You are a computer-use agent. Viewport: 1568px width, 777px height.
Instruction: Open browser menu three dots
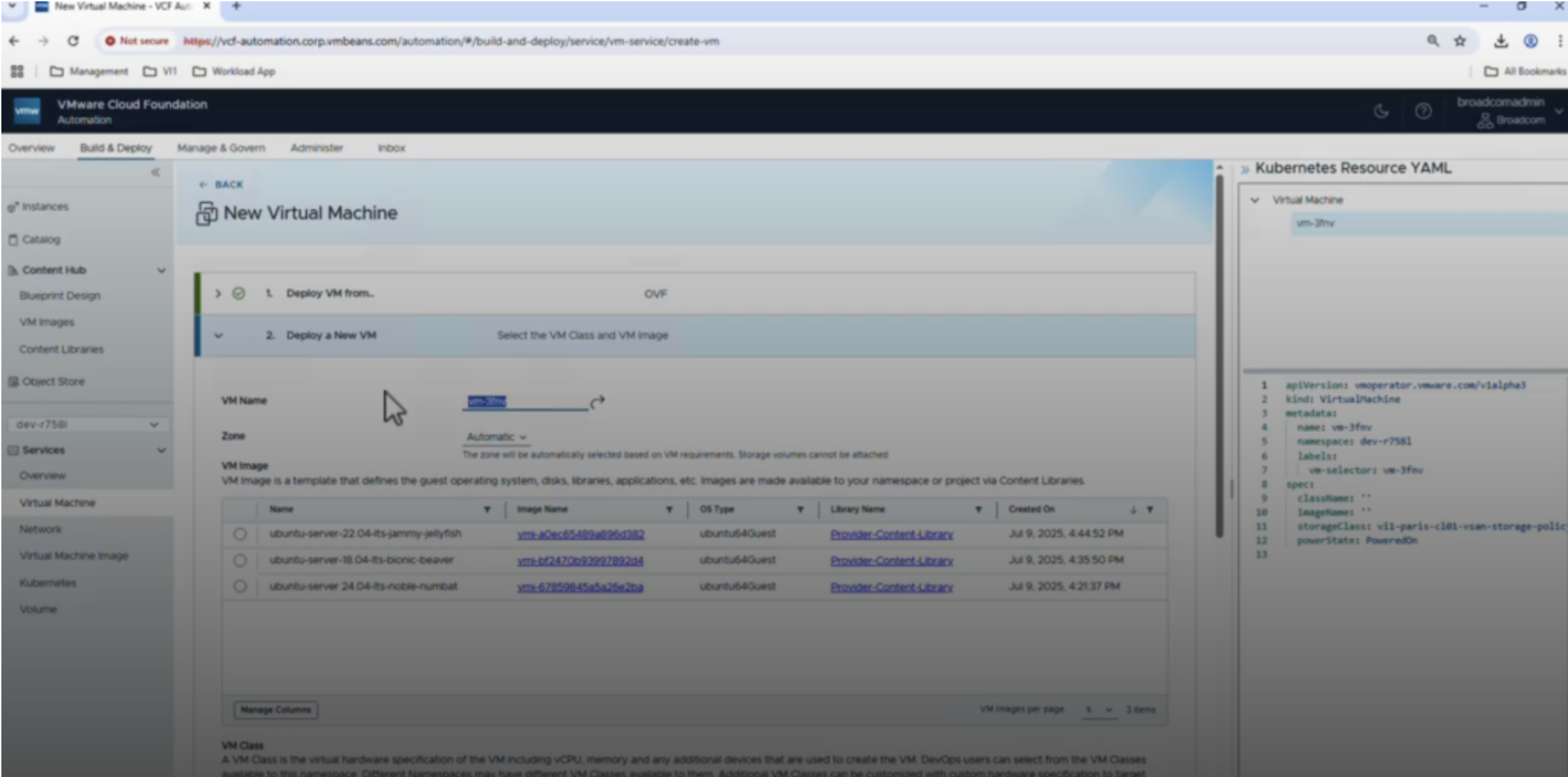(x=1559, y=41)
